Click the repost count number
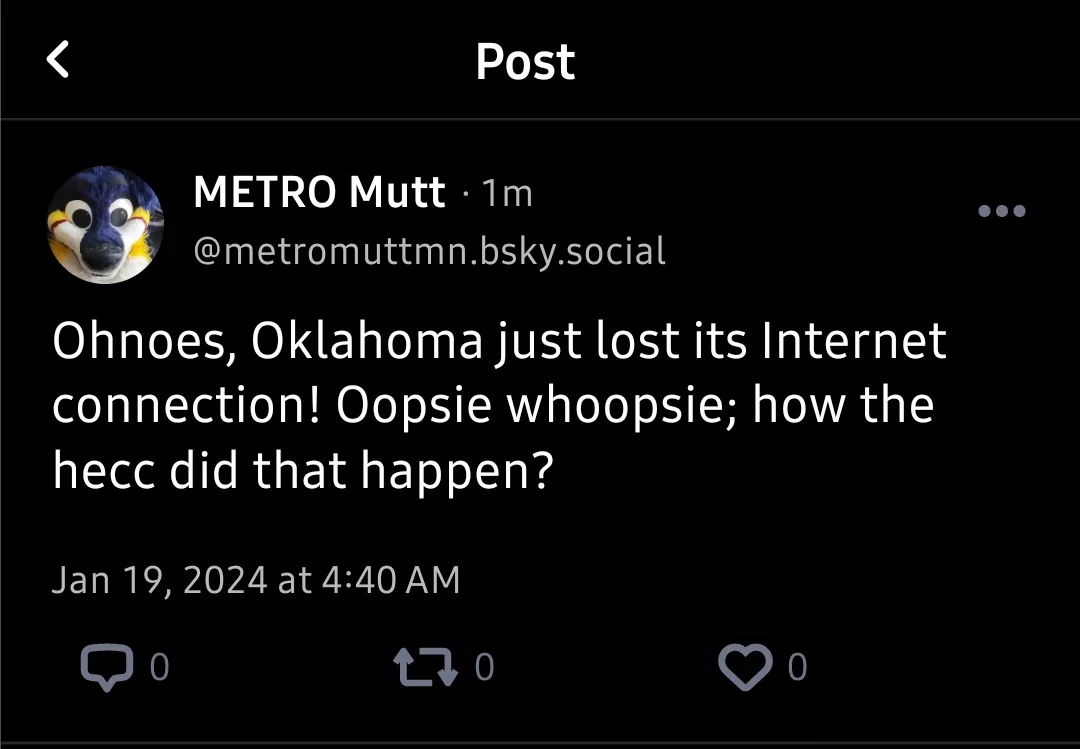This screenshot has height=749, width=1080. 484,667
